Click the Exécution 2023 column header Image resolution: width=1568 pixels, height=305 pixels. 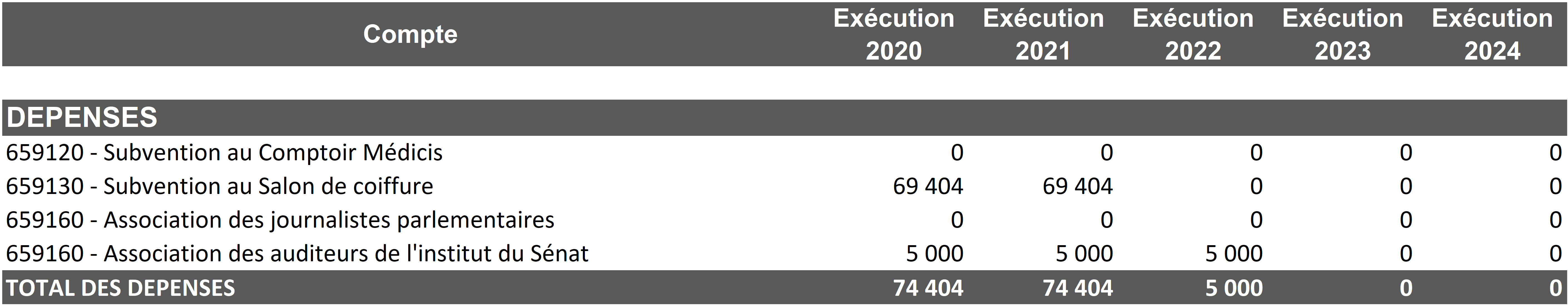click(x=1342, y=34)
